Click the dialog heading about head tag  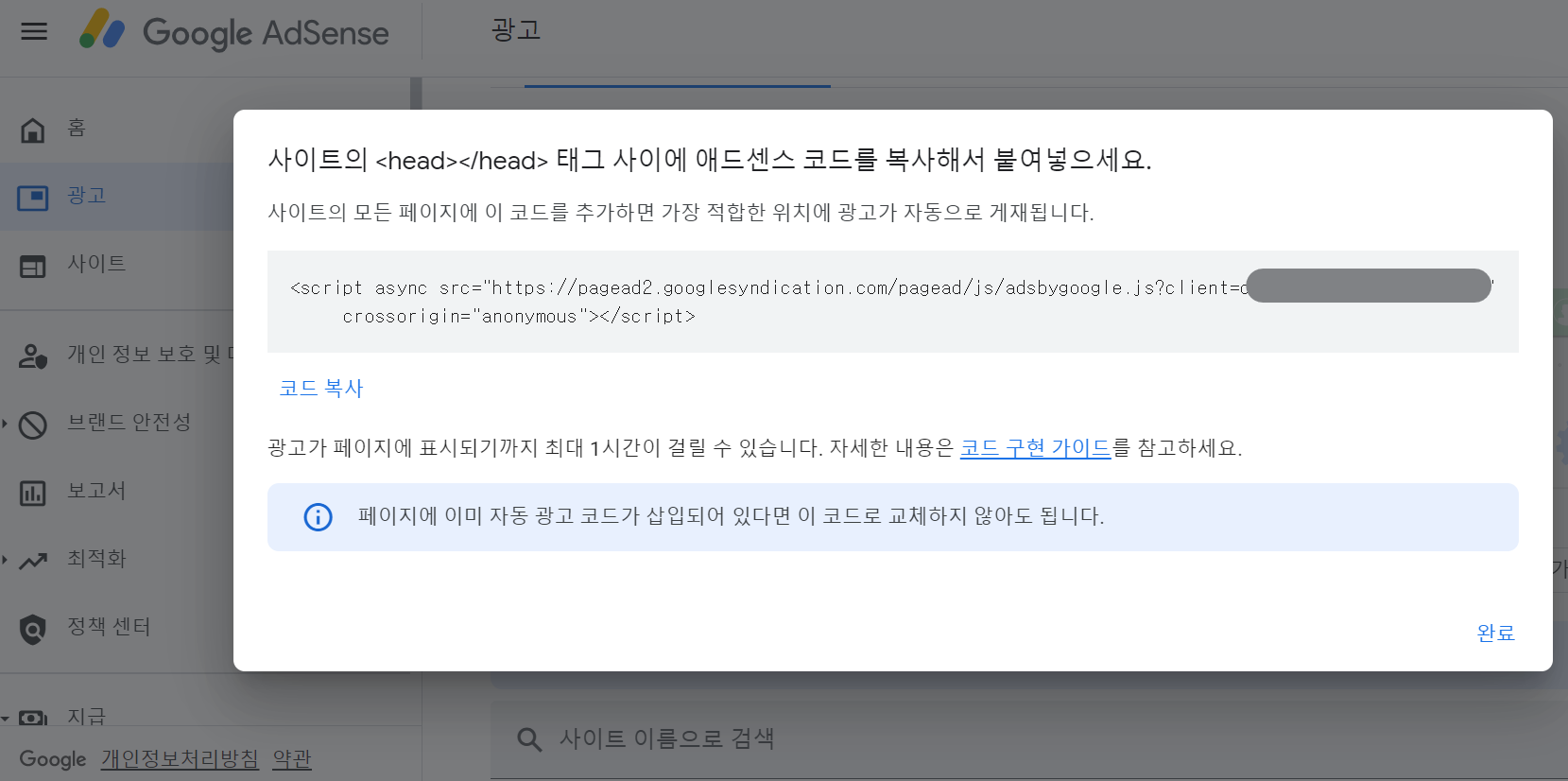(x=710, y=160)
